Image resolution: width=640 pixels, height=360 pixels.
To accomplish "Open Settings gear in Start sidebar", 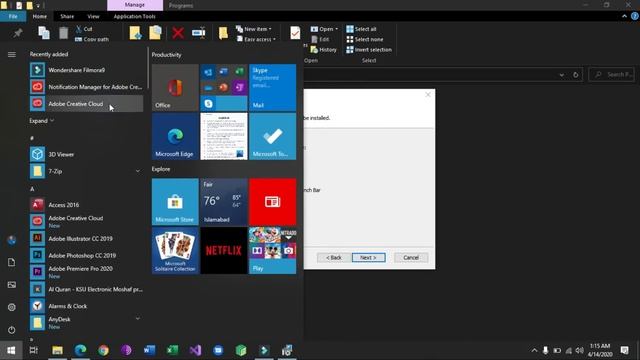I will (11, 307).
